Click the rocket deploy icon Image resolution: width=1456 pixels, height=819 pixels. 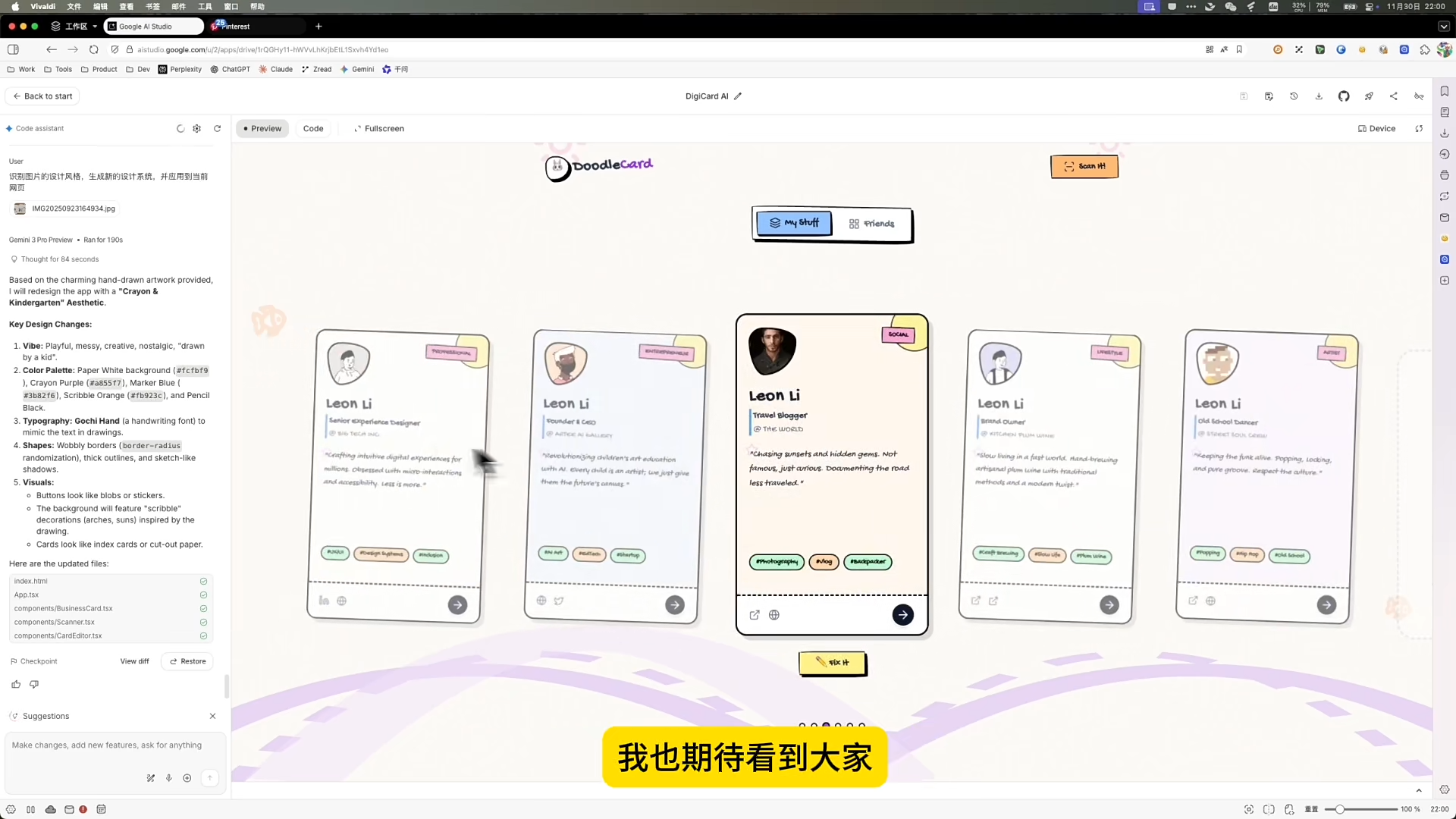(x=1369, y=96)
